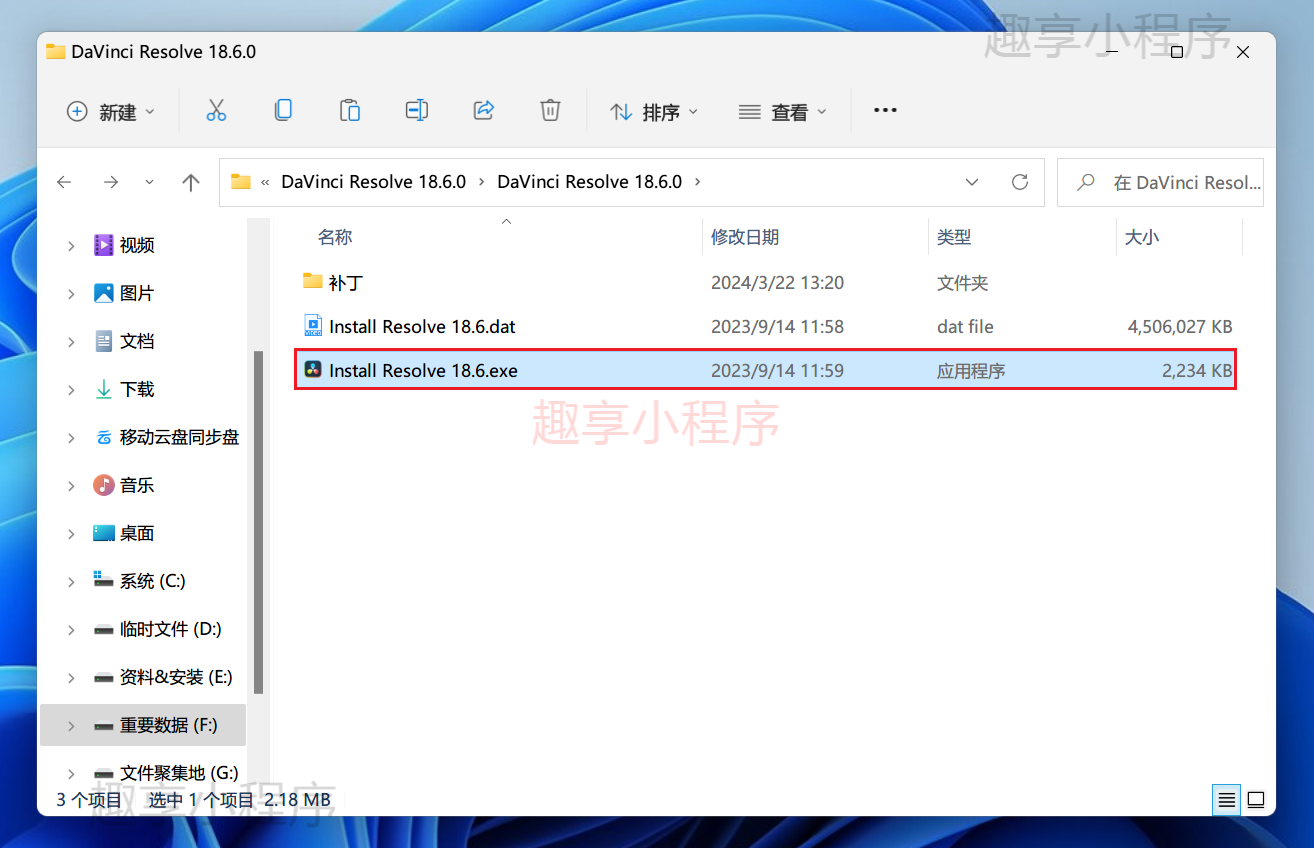Open address bar history dropdown
The image size is (1314, 848).
(x=972, y=182)
